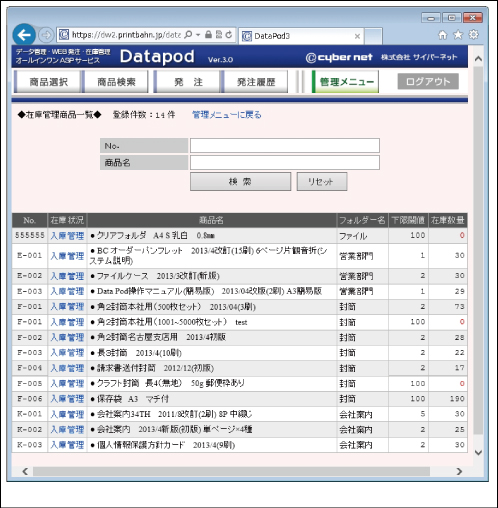Click the Datapod Ver.3.0 title logo
Screen dimensions: 498x508
[x=176, y=57]
